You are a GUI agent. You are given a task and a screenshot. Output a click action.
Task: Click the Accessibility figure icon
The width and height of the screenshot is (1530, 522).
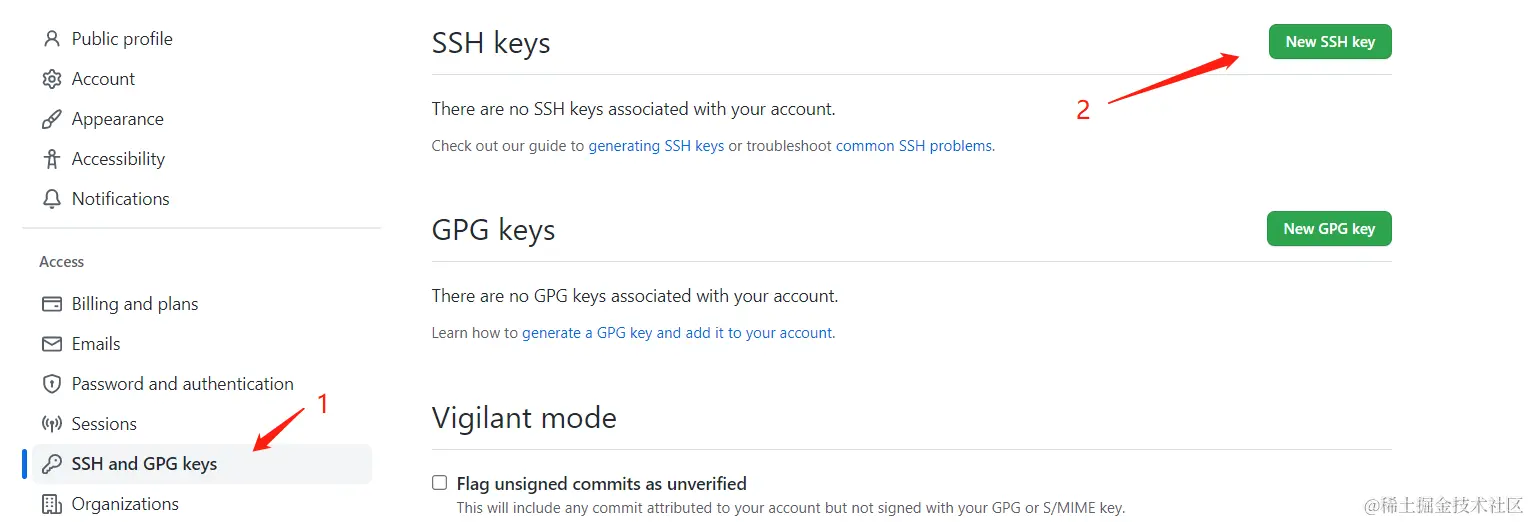tap(51, 159)
